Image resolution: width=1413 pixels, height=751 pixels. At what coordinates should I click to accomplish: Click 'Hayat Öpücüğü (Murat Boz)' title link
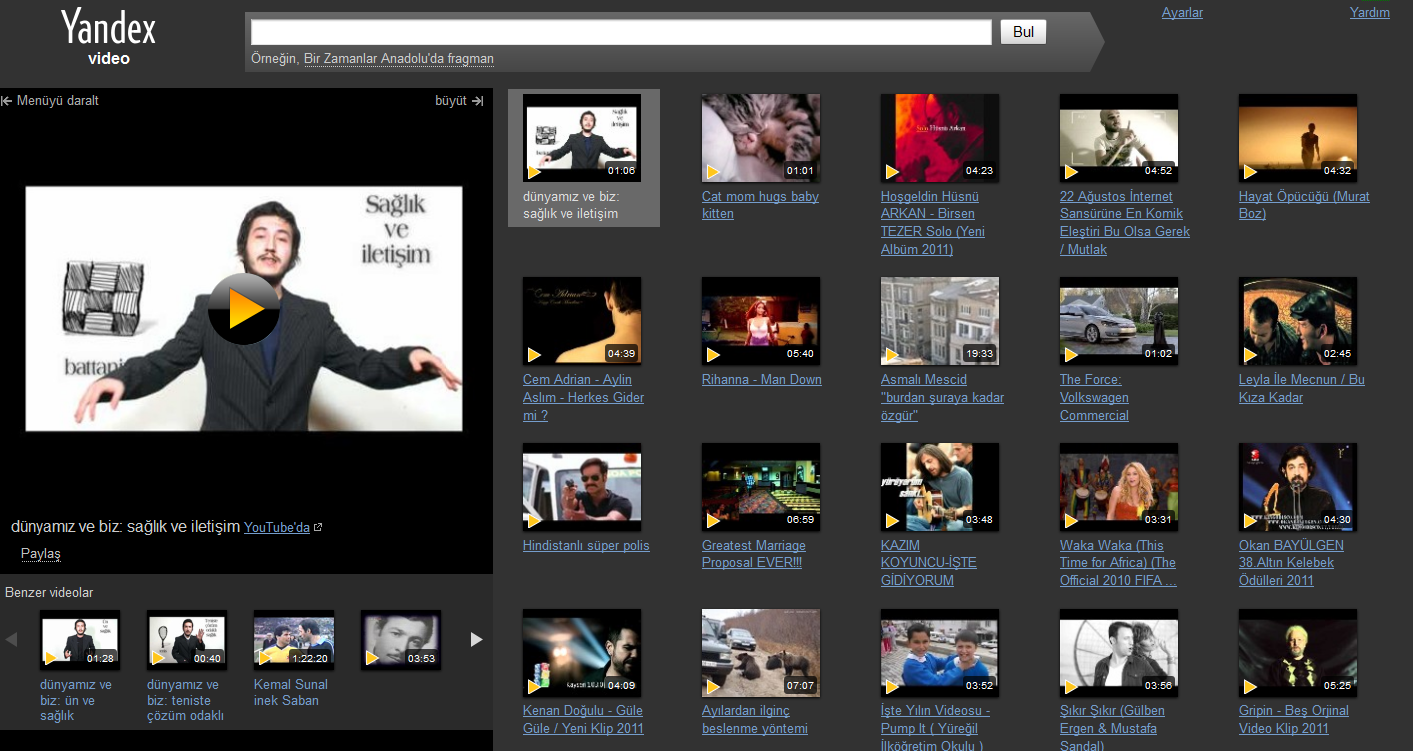1304,205
